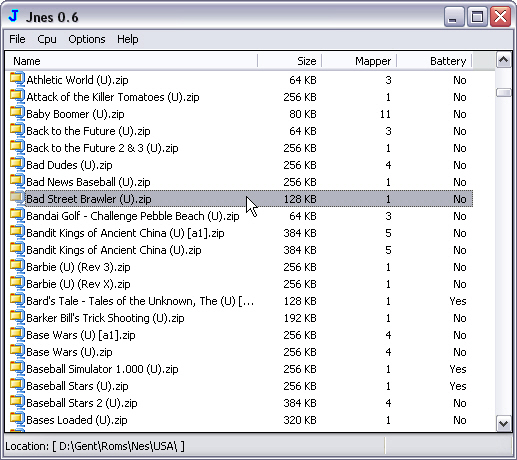Select Baseball Stars 2 (U).zip
Viewport: 517px width, 460px height.
[82, 403]
